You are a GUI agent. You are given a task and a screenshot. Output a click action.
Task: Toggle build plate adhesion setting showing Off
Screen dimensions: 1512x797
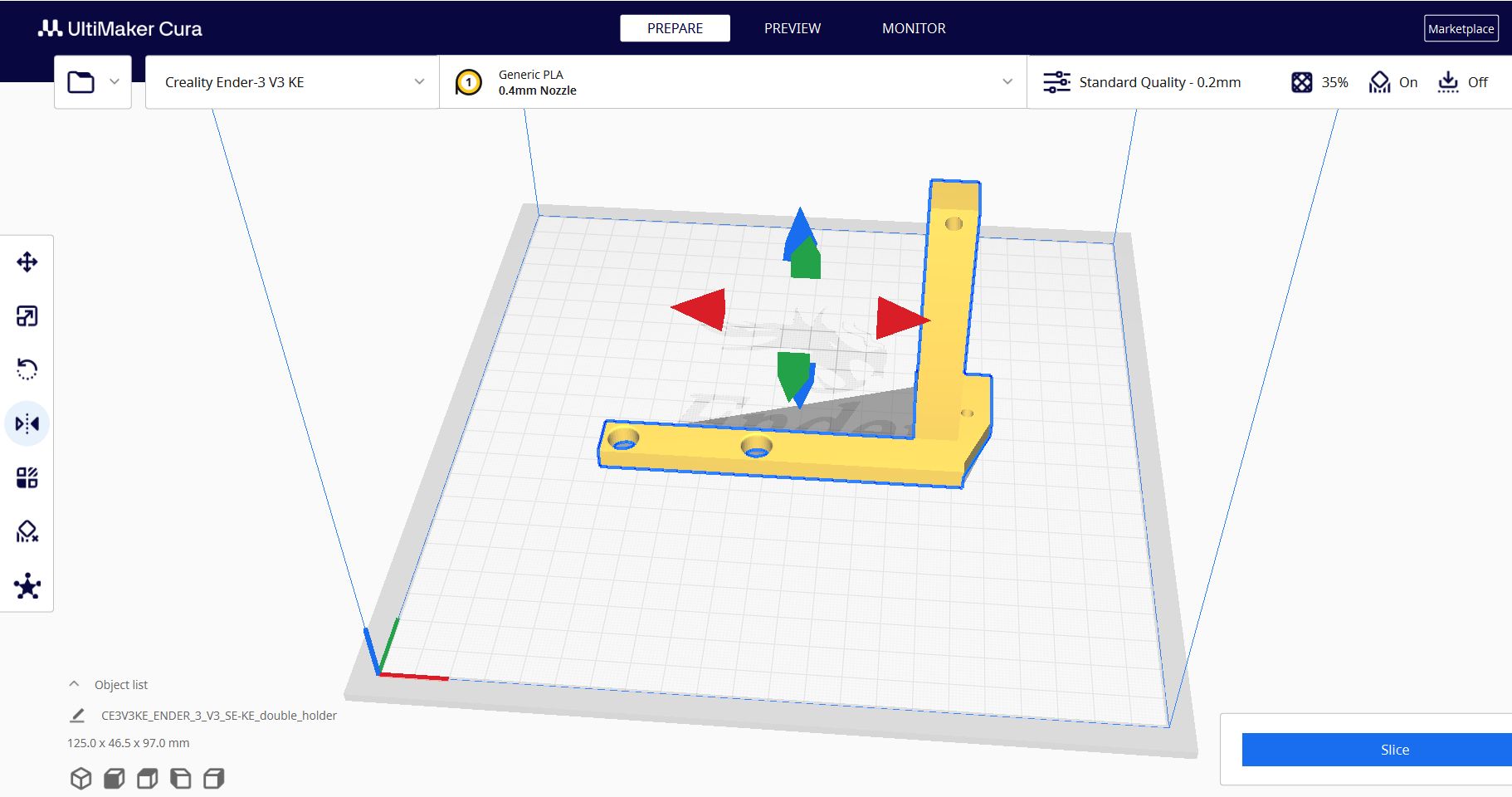pyautogui.click(x=1463, y=82)
